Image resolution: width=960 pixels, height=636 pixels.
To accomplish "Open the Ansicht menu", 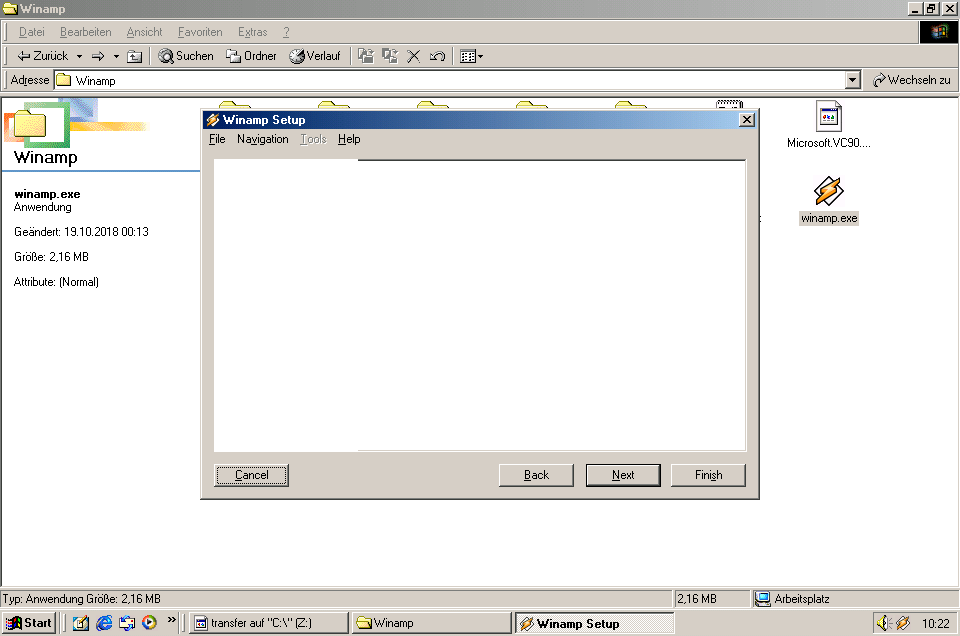I will tap(144, 32).
